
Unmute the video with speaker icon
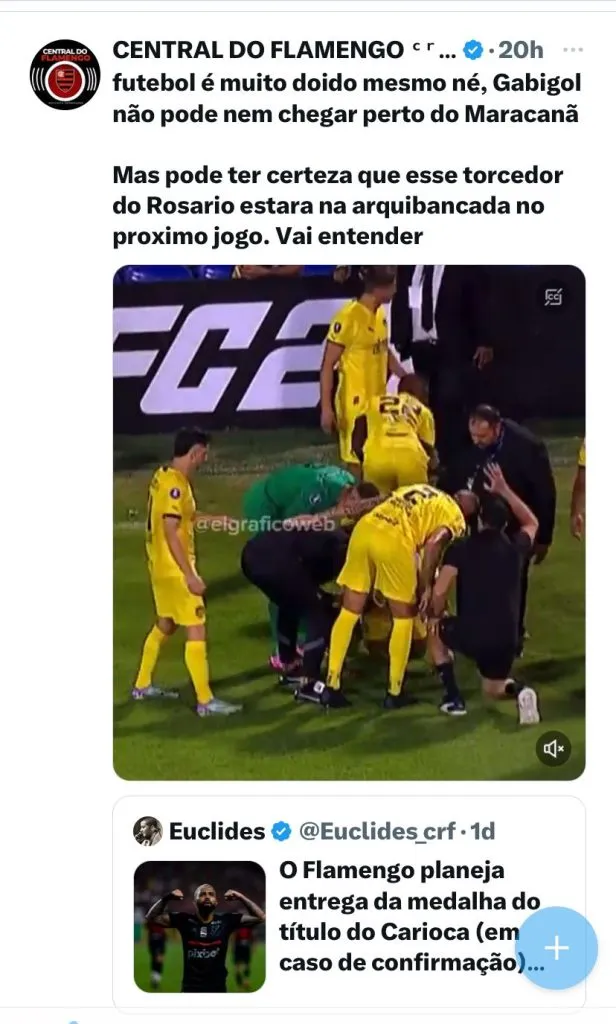[x=554, y=748]
